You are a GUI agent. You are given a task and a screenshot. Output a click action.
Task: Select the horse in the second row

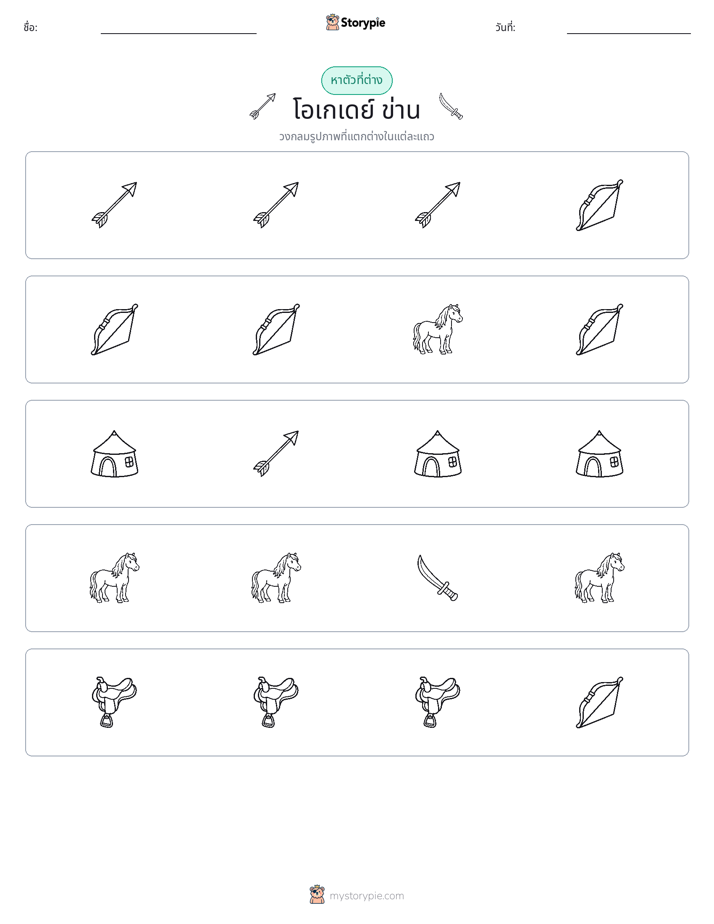[x=438, y=329]
